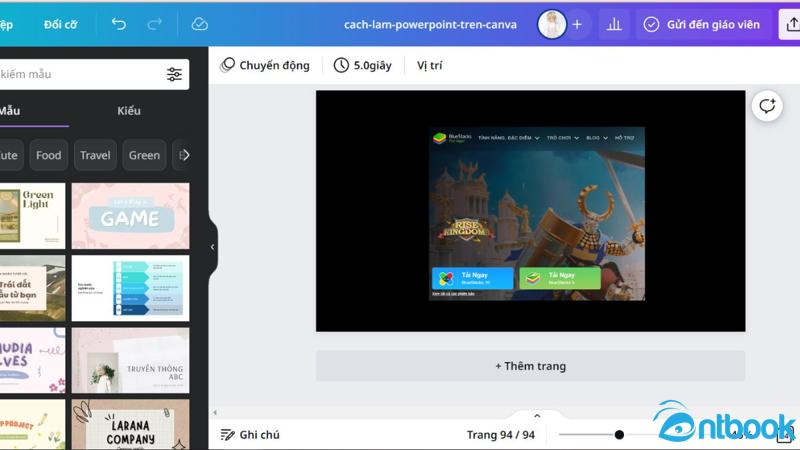Open the Đổi cỡ resize menu
This screenshot has height=450, width=800.
[60, 24]
